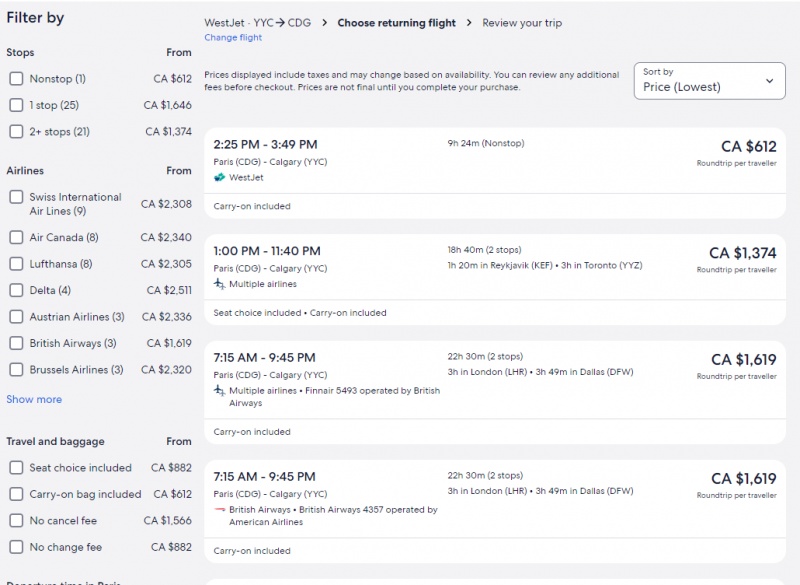This screenshot has height=585, width=800.
Task: Click the CA $1,566 price beside No cancel fee
Action: point(167,521)
